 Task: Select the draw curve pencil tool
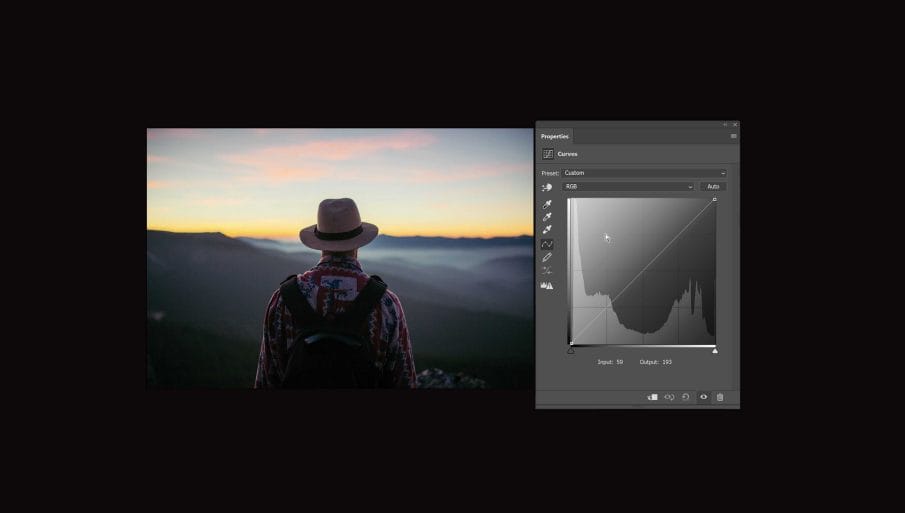pos(547,257)
